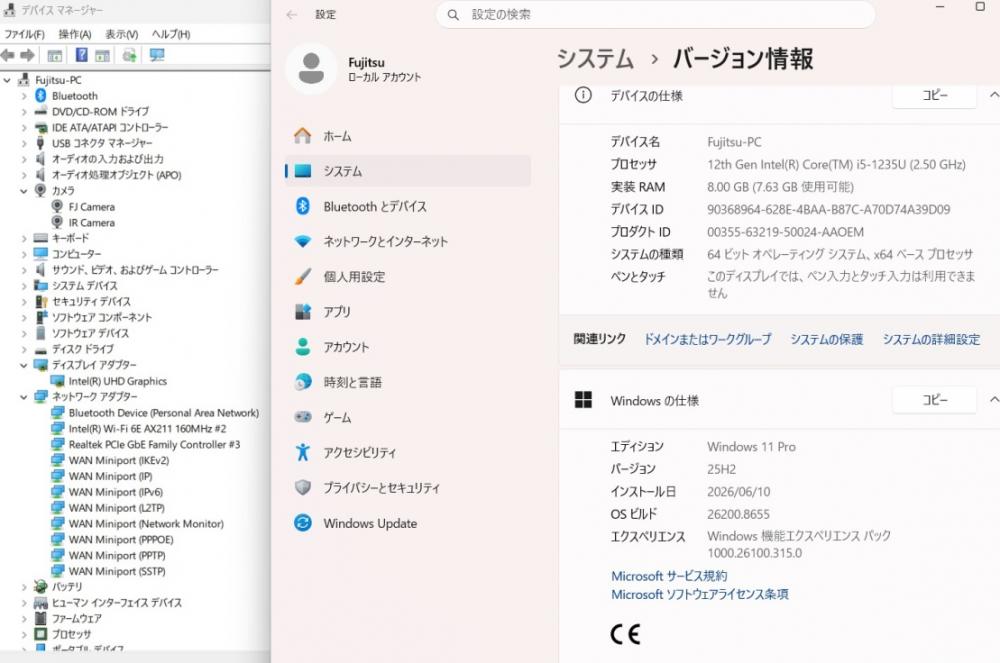The height and width of the screenshot is (663, 1000).
Task: Click the アプリ icon in Settings sidebar
Action: pos(302,312)
